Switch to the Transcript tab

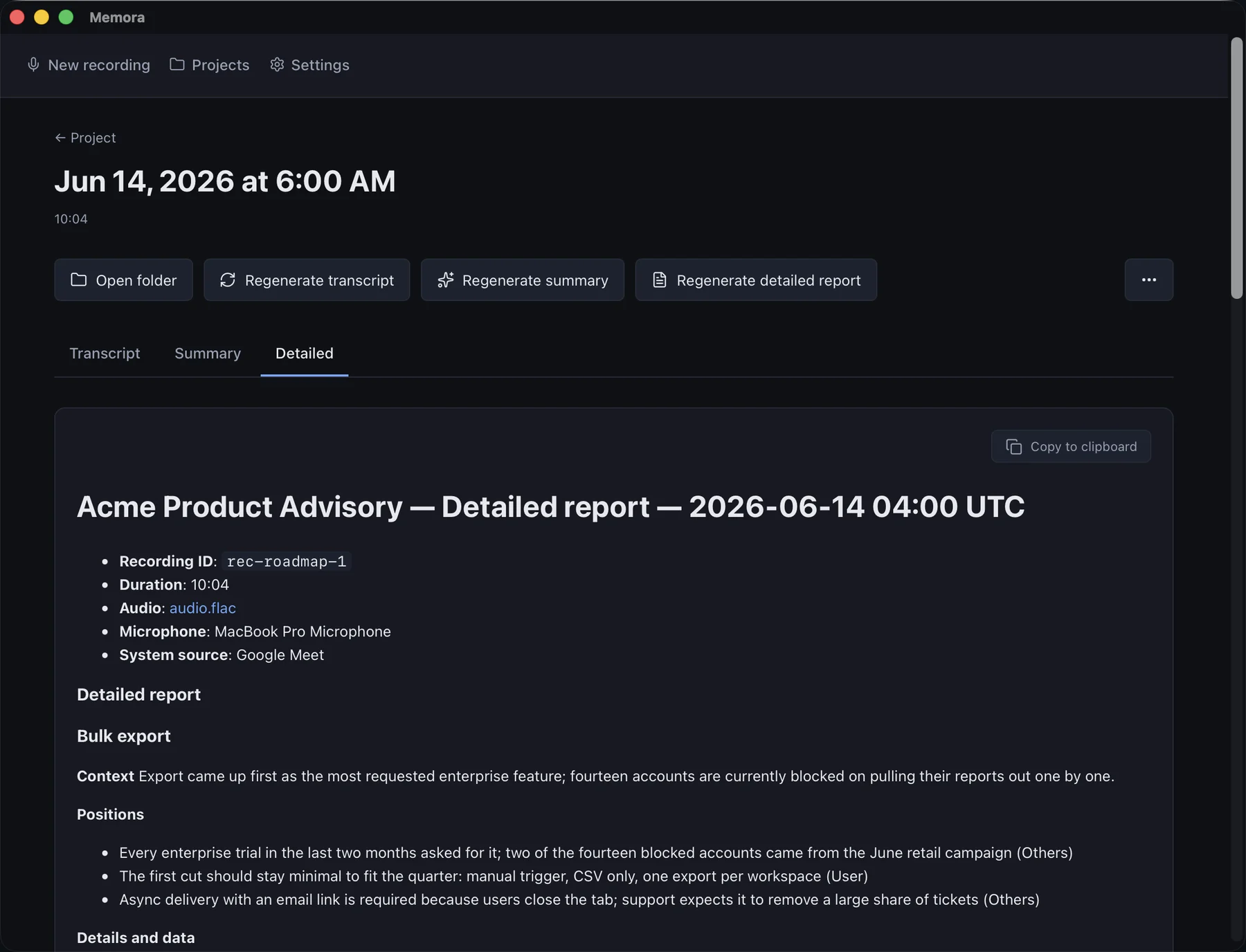tap(105, 354)
